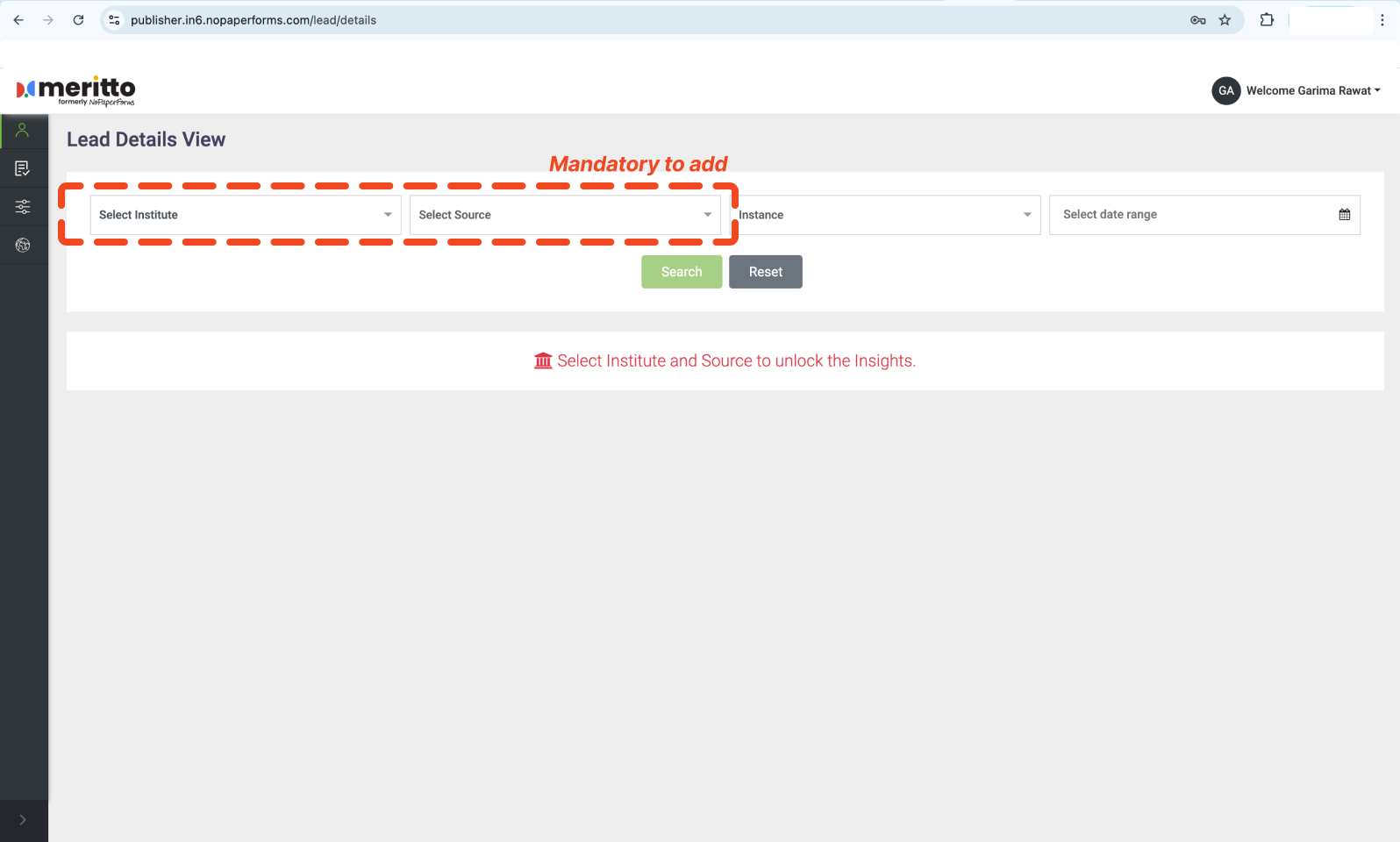Open the Select Institute dropdown
This screenshot has height=842, width=1400.
(245, 215)
